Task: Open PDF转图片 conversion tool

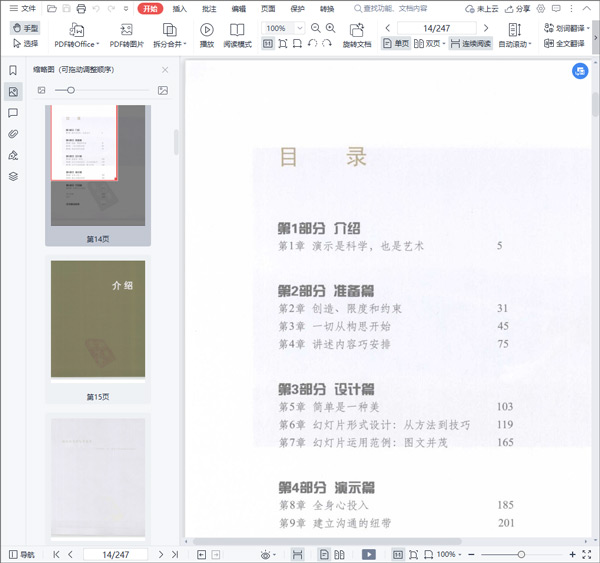Action: [126, 36]
